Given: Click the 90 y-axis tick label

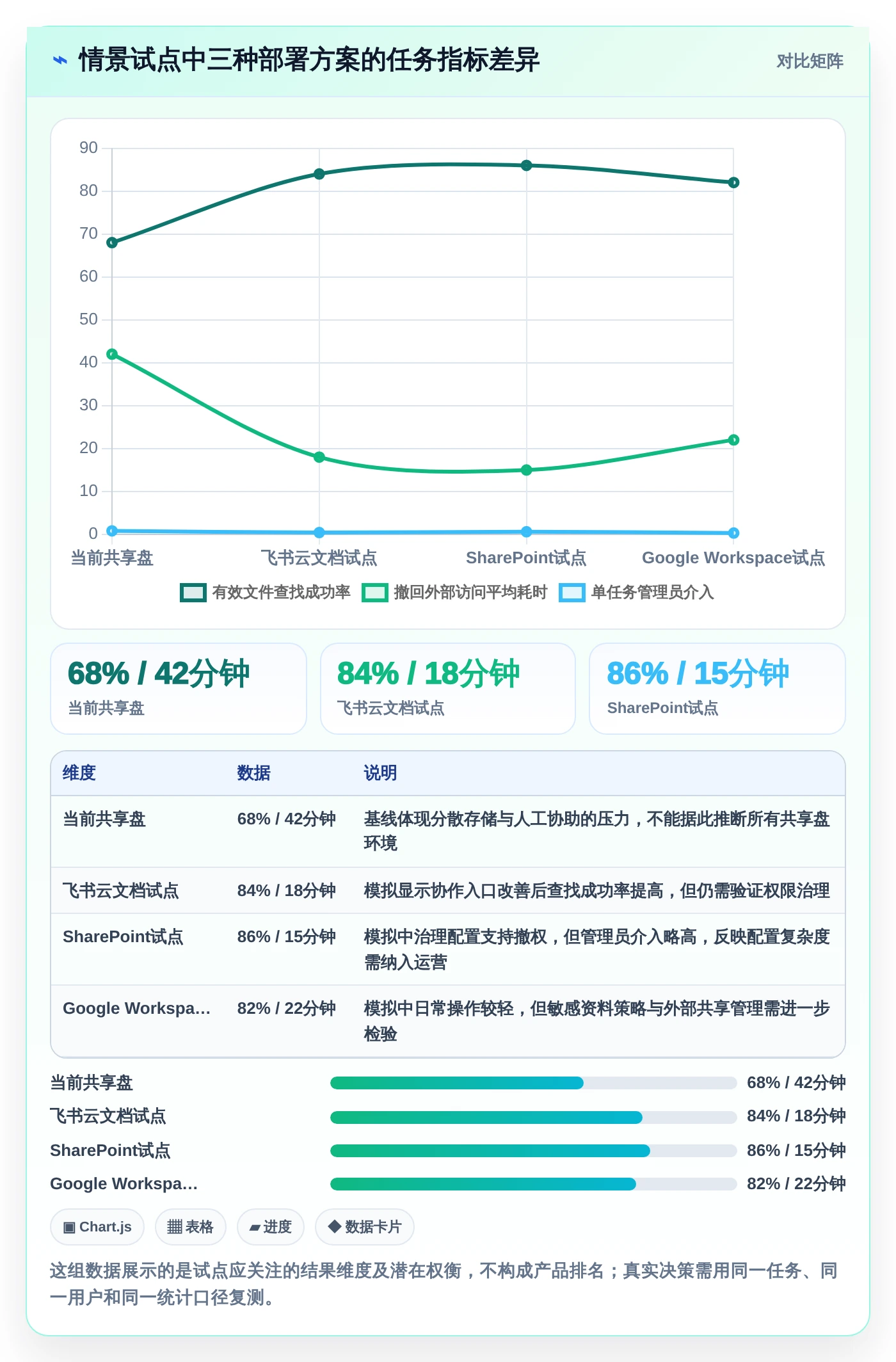Looking at the screenshot, I should pos(88,148).
